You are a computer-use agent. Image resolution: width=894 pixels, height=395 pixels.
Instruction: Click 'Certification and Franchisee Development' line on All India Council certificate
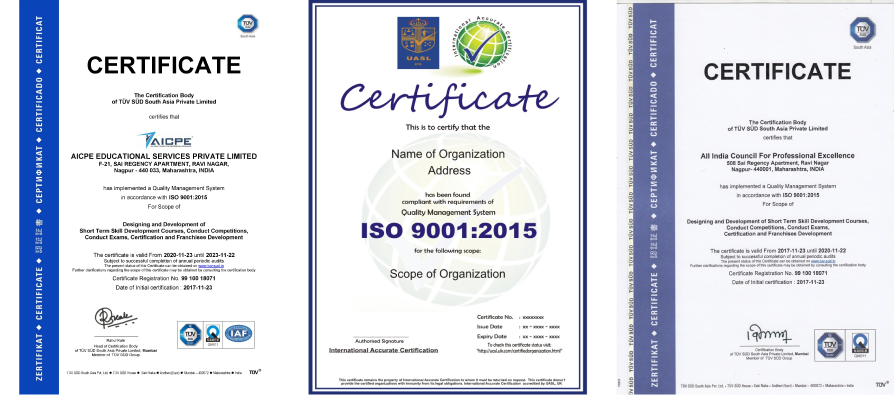pos(777,234)
